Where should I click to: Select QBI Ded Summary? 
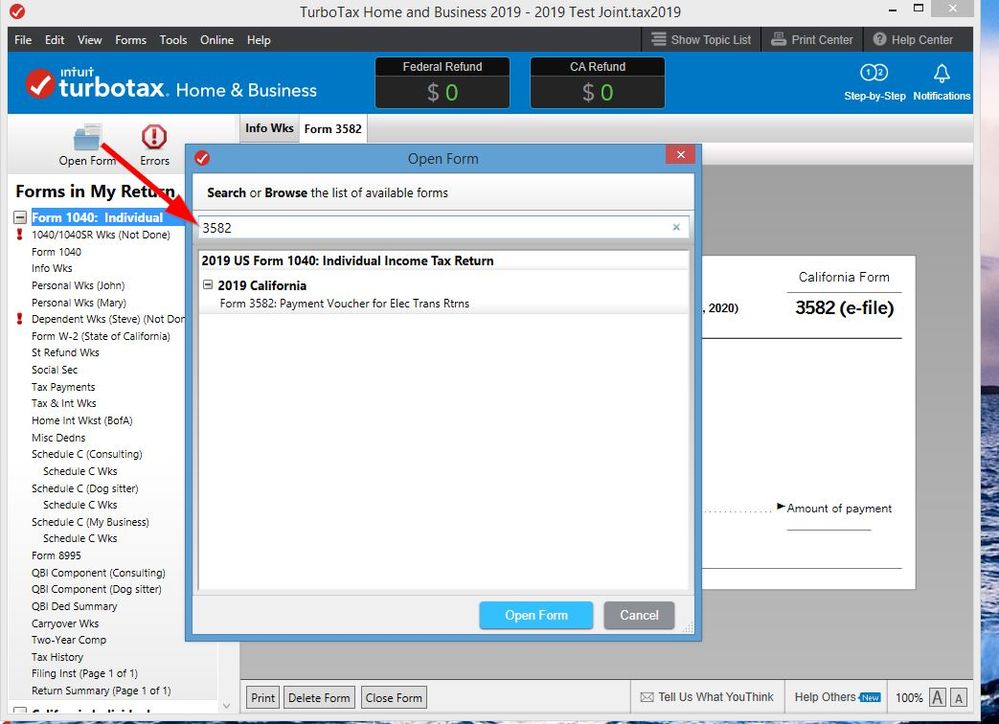(74, 606)
